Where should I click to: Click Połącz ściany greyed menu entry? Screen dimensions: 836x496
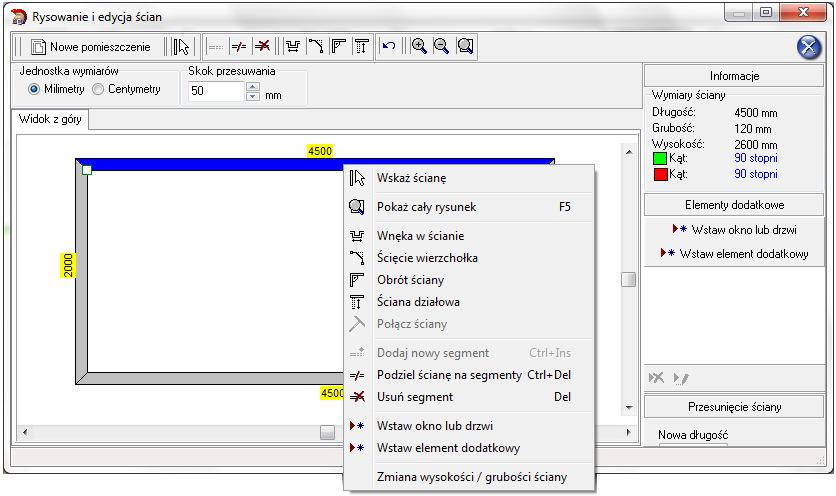[469, 324]
